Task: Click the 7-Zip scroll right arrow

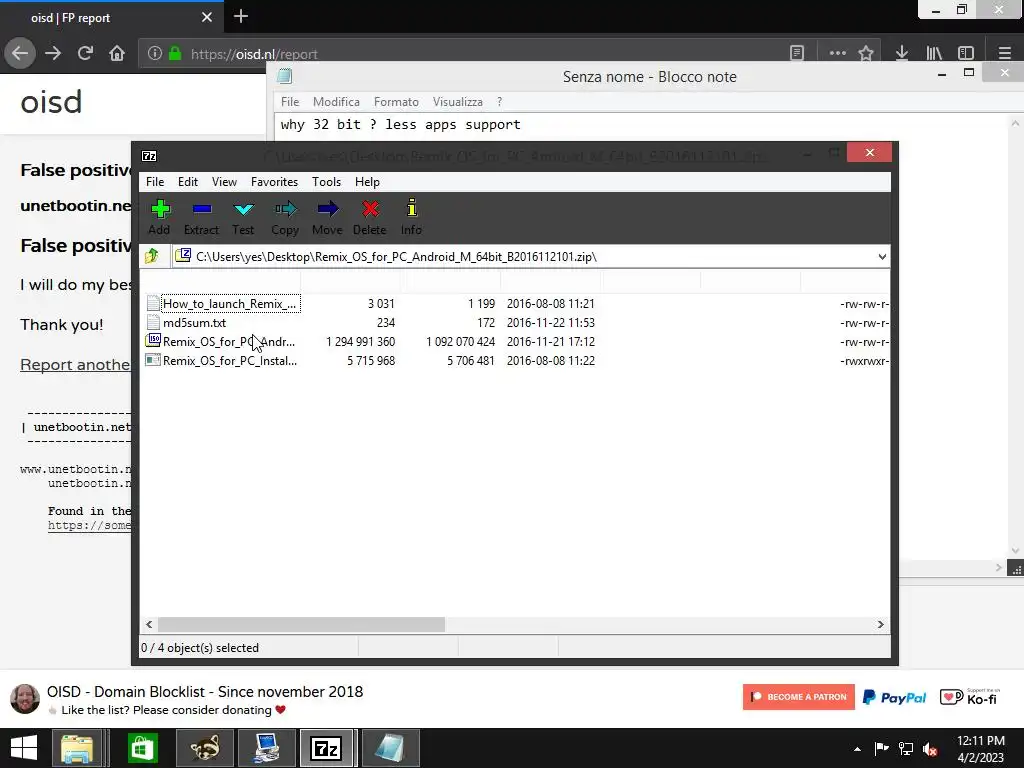Action: 880,625
